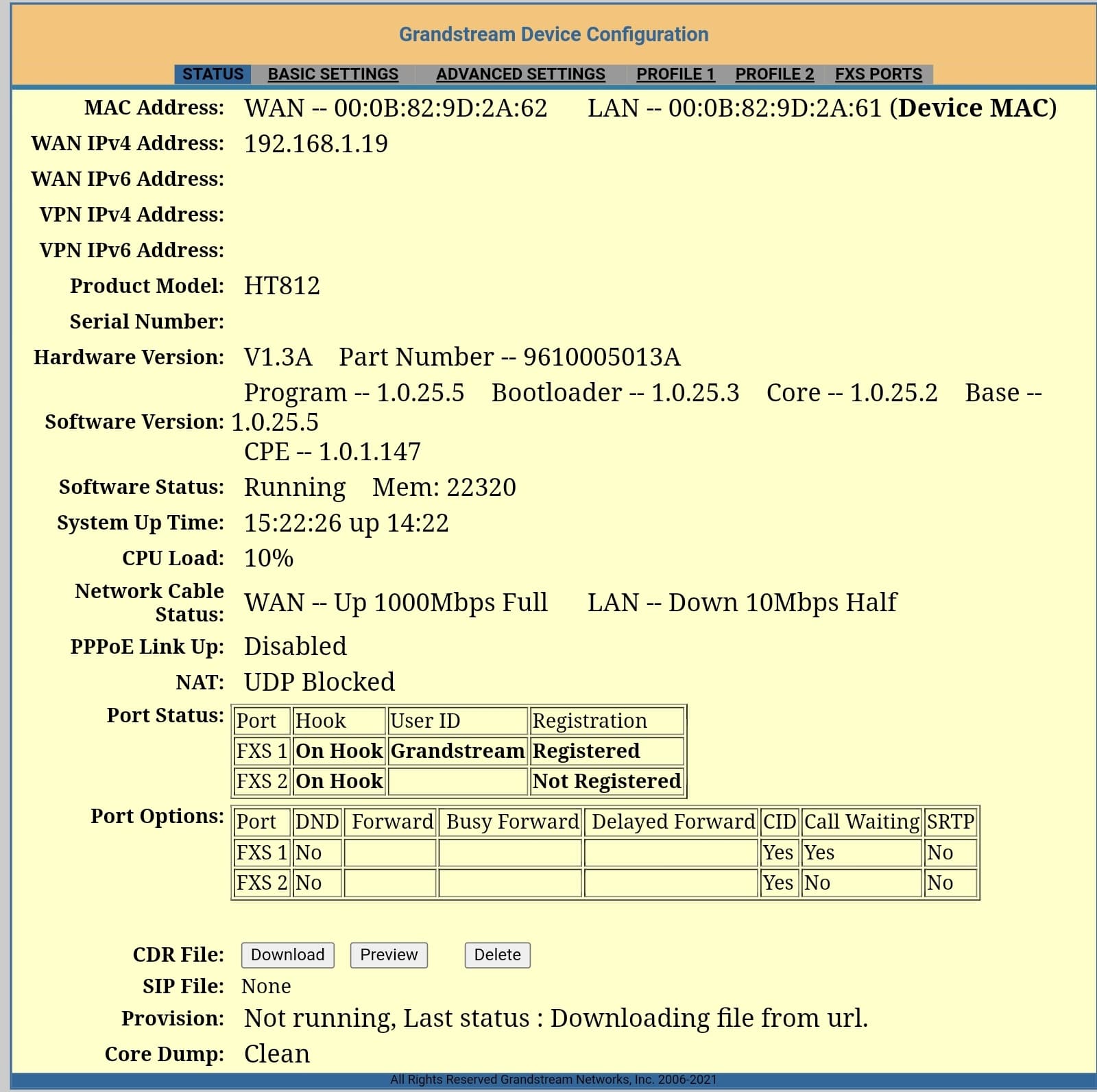This screenshot has width=1097, height=1092.
Task: Click FXS 1 On Hook cell
Action: coord(339,751)
